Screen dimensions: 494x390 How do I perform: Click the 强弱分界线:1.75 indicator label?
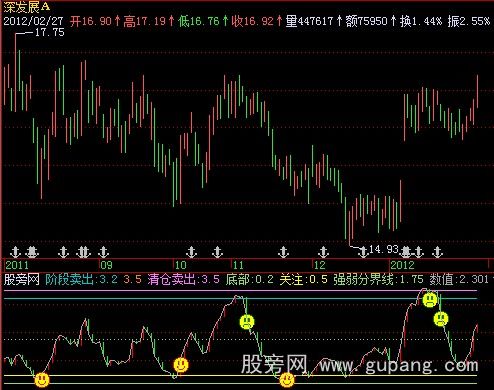click(x=378, y=279)
